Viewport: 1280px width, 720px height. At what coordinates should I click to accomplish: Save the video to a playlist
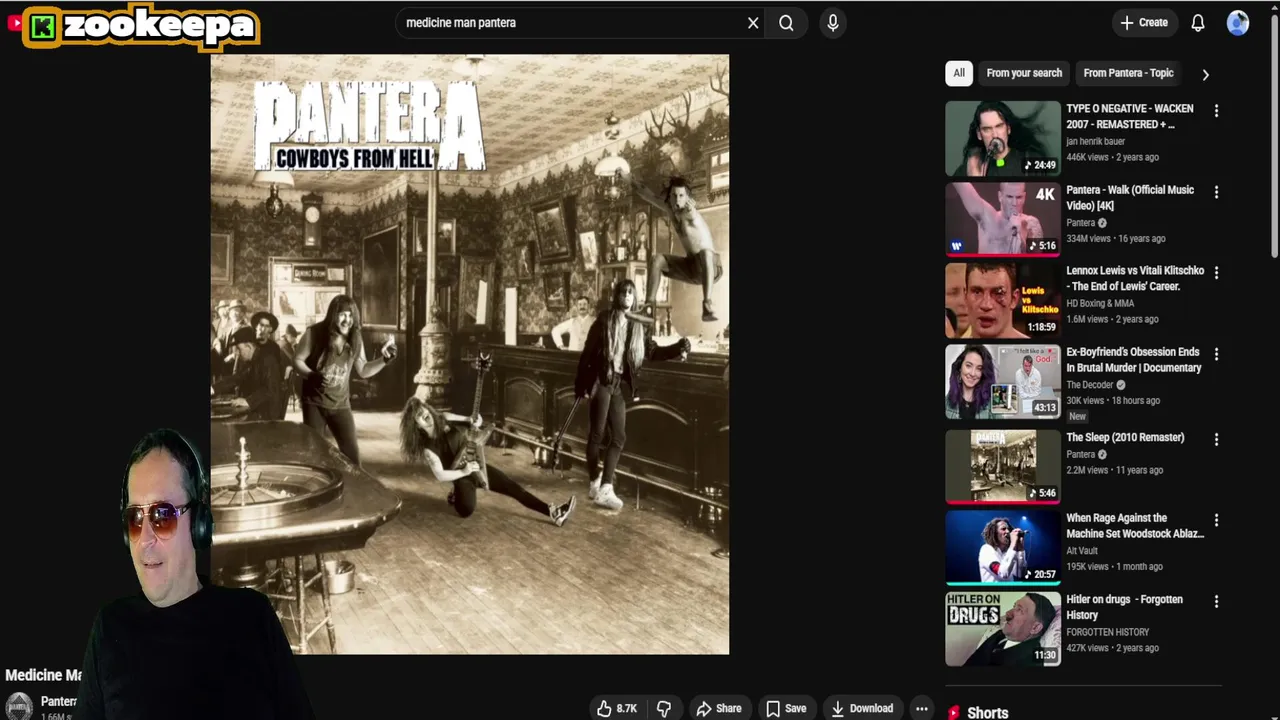(x=786, y=708)
